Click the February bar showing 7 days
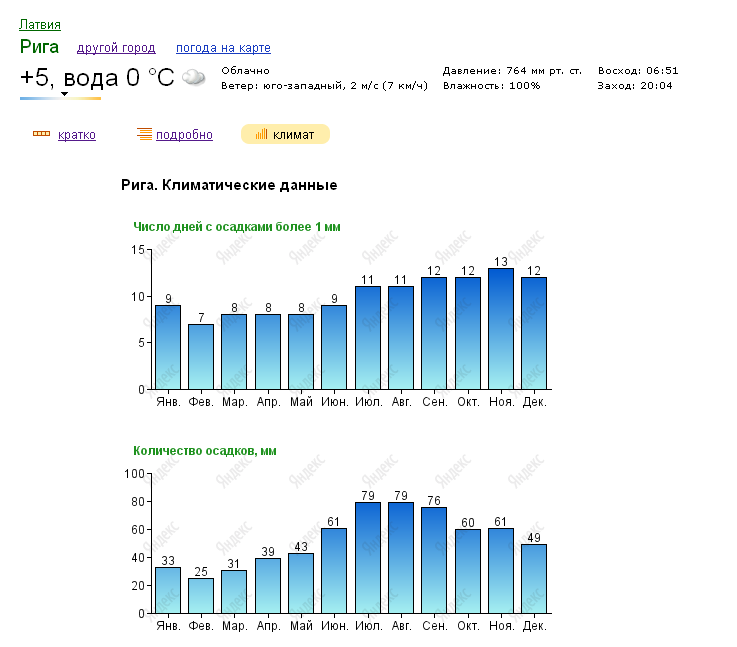The image size is (737, 647). [201, 357]
